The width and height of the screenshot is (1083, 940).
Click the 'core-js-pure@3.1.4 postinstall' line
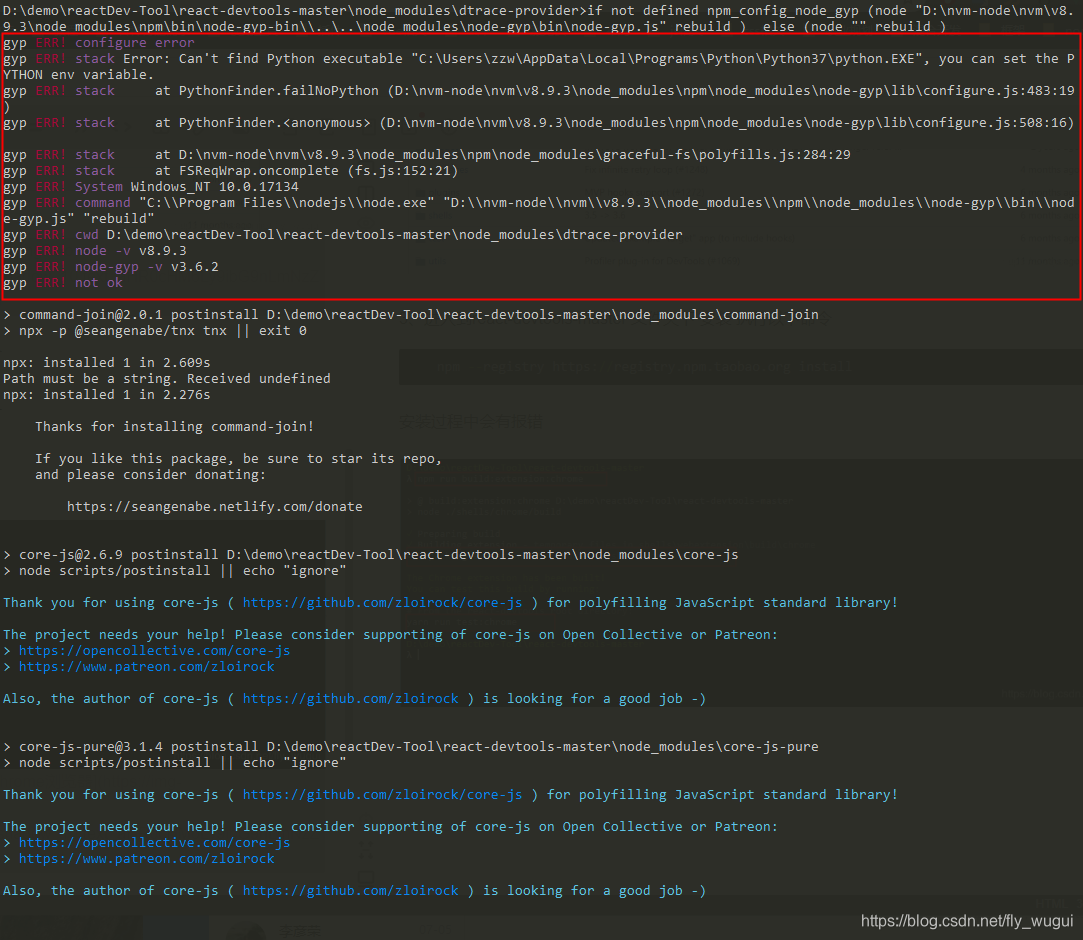coord(411,747)
